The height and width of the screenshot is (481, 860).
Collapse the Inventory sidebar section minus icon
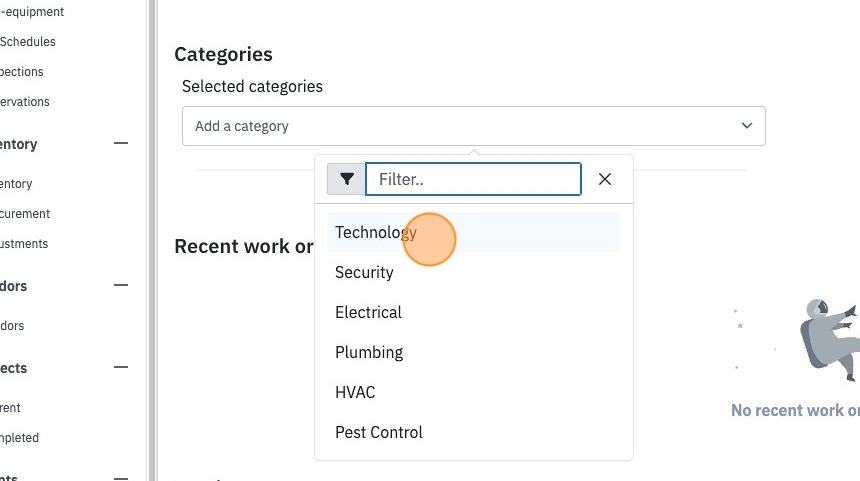point(121,144)
